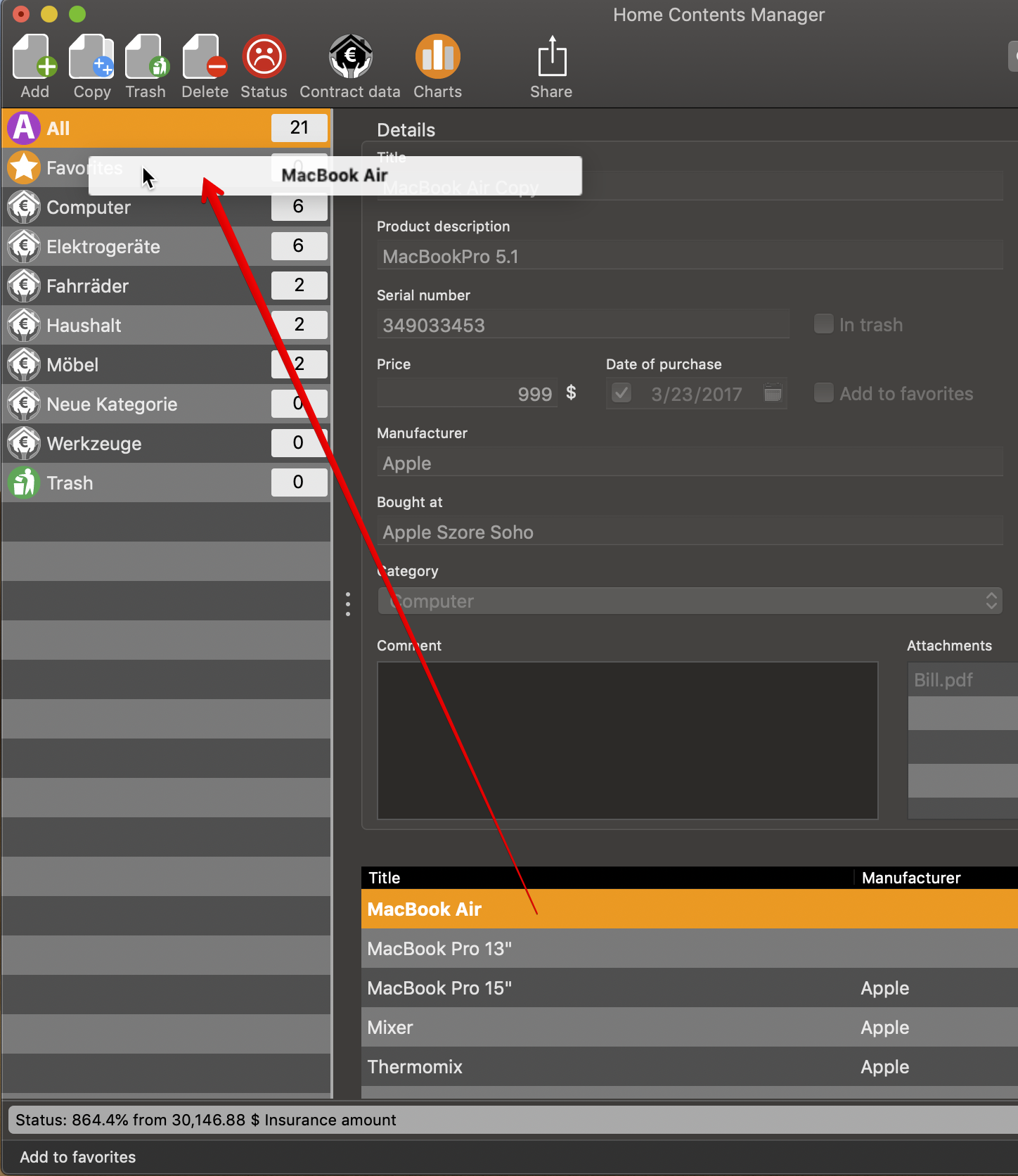The width and height of the screenshot is (1018, 1176).
Task: Click the date value 3/23/2017
Action: 696,394
